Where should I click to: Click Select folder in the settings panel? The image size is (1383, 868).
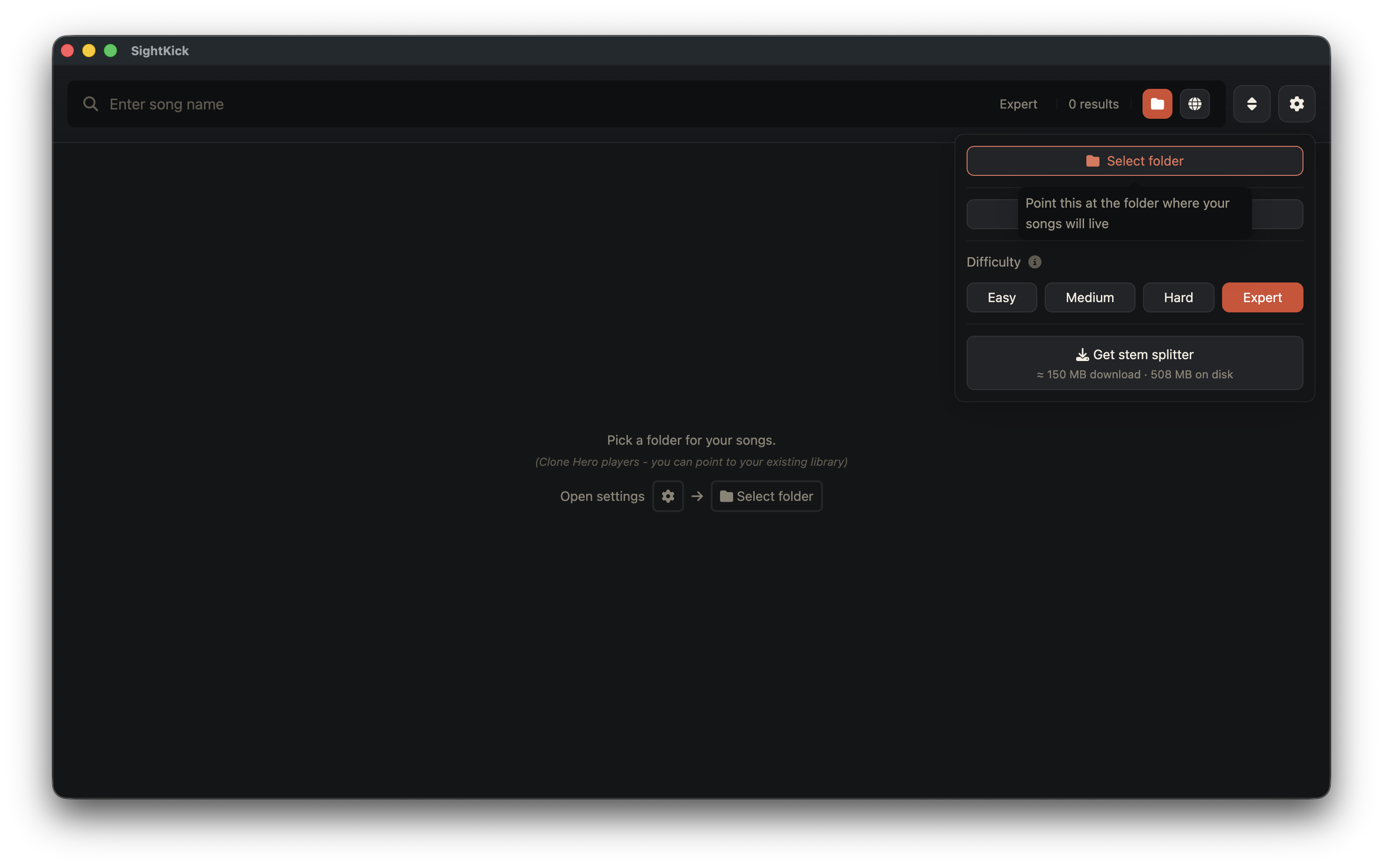pos(1134,161)
